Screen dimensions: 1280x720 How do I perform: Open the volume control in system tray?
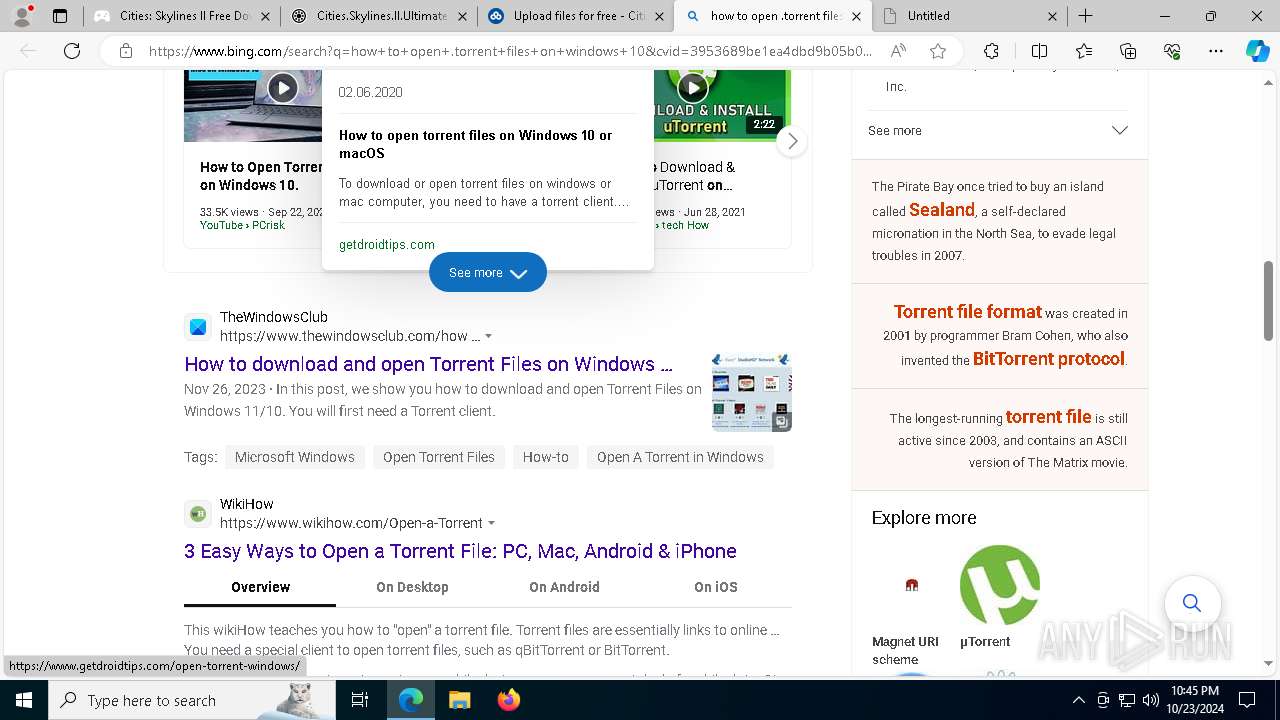(x=1150, y=700)
